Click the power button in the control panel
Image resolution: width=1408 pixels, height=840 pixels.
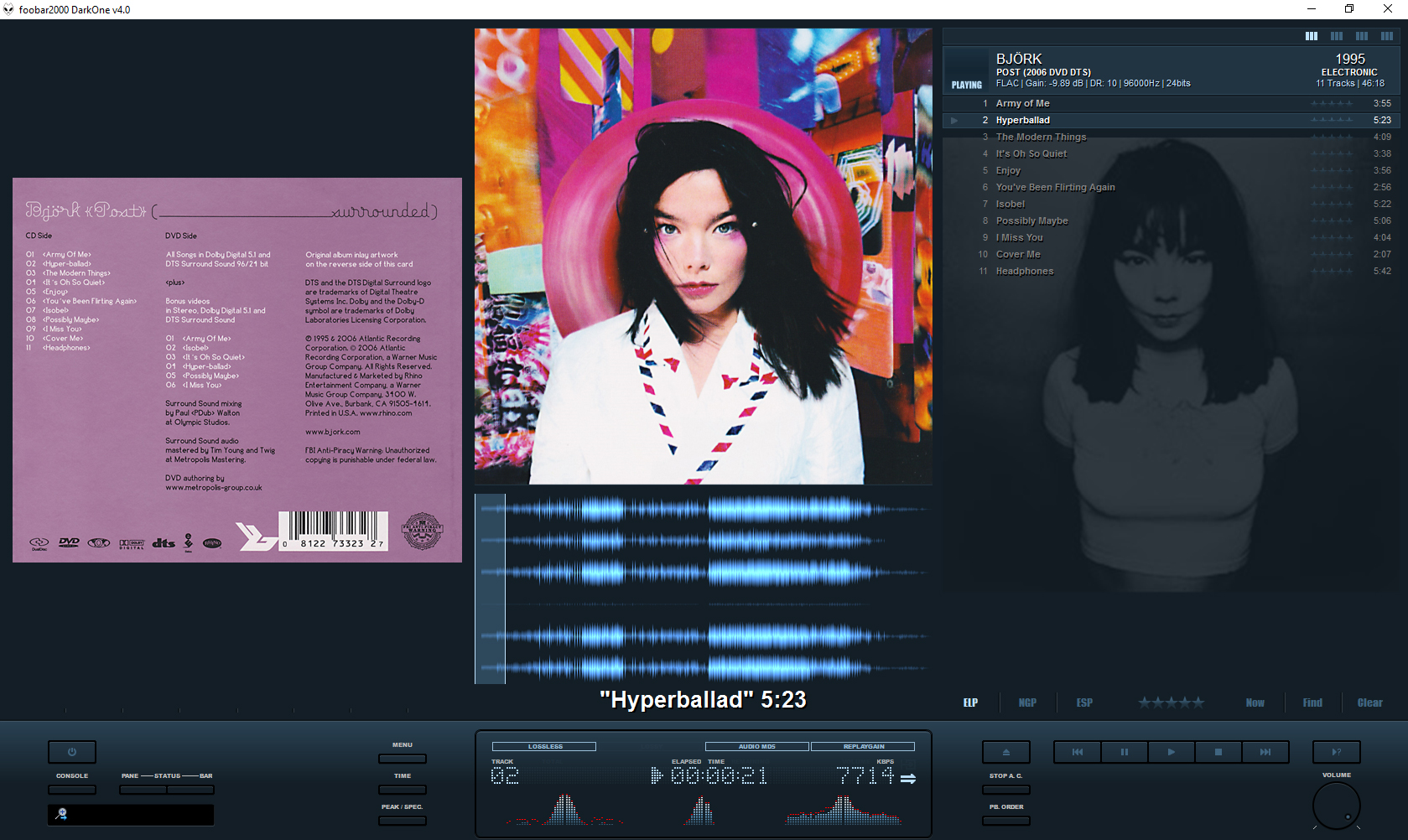pyautogui.click(x=72, y=751)
